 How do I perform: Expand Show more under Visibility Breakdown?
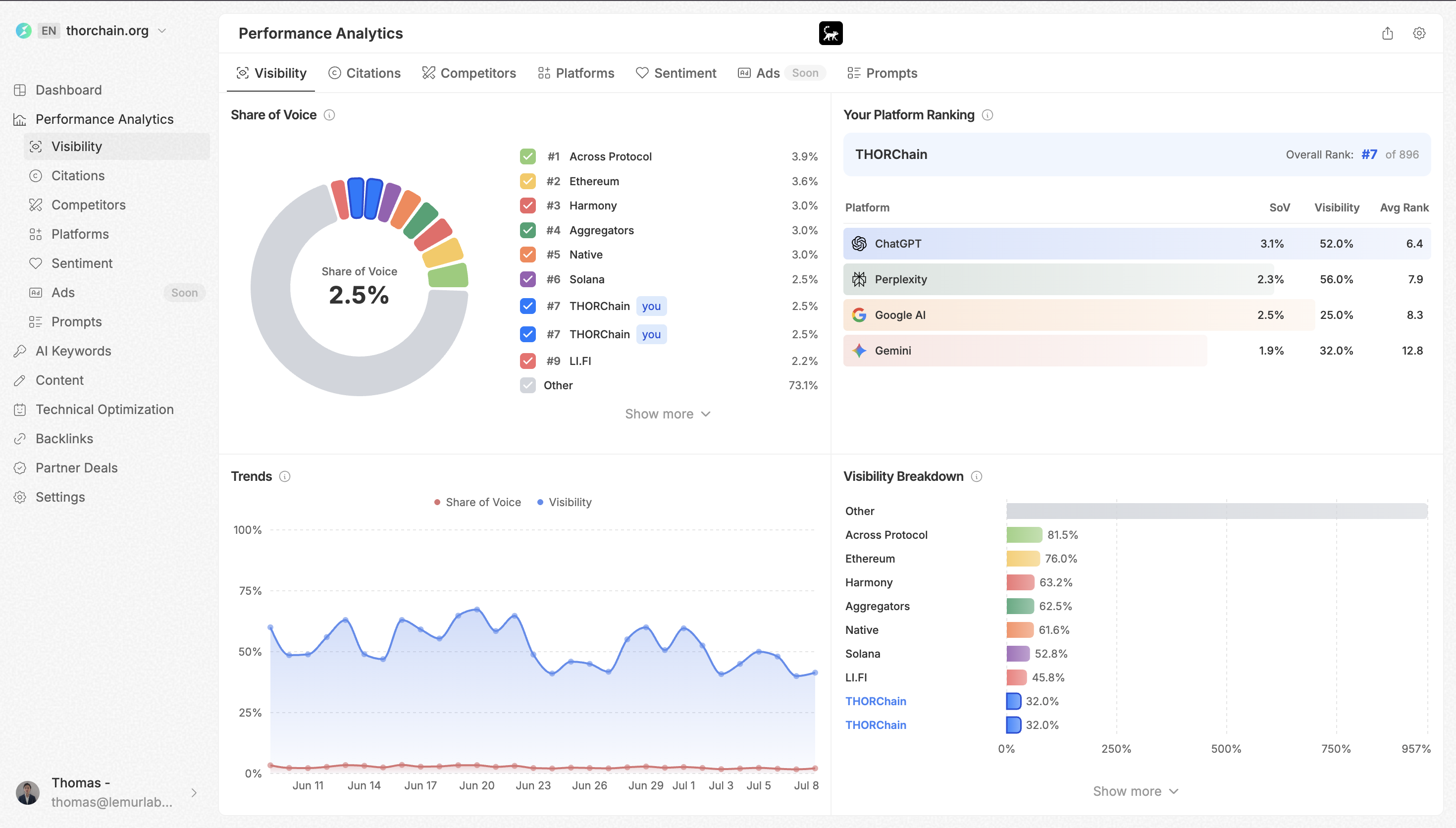[x=1136, y=791]
